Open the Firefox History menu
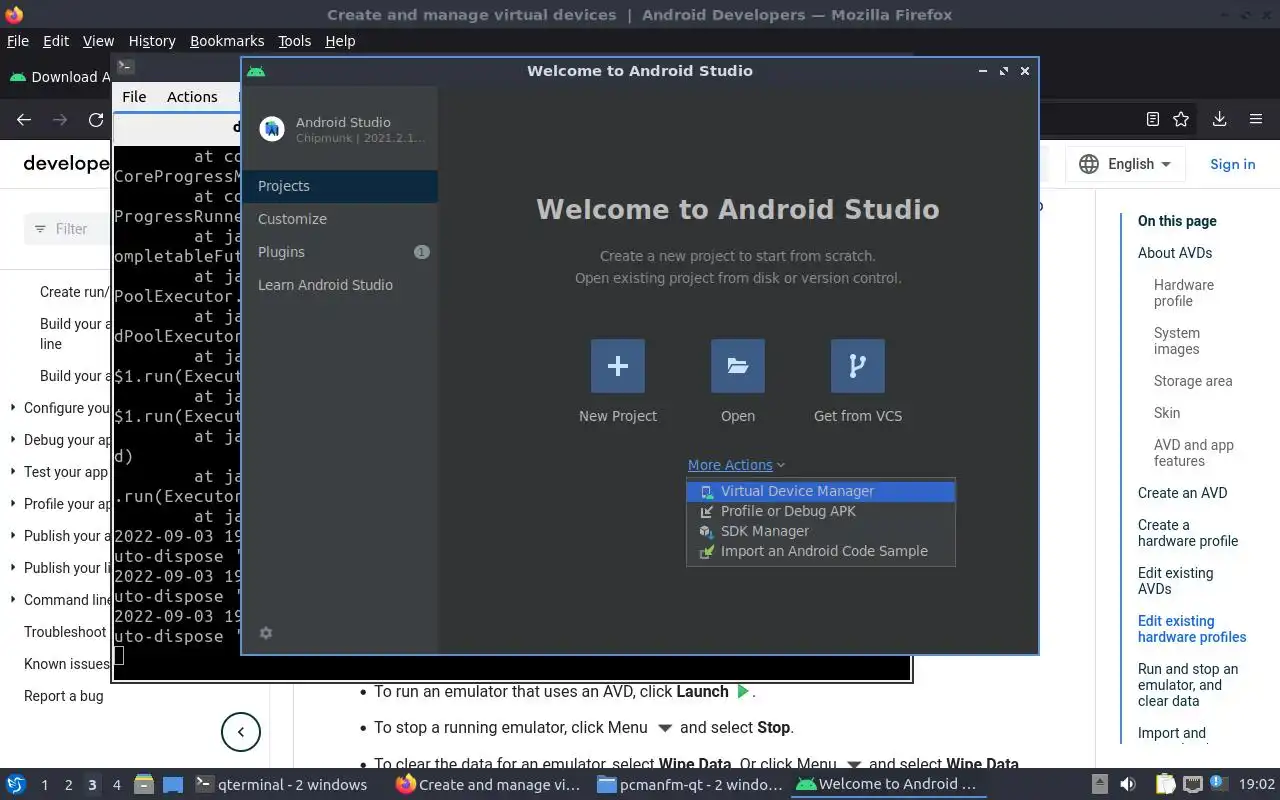Viewport: 1280px width, 800px height. point(152,41)
